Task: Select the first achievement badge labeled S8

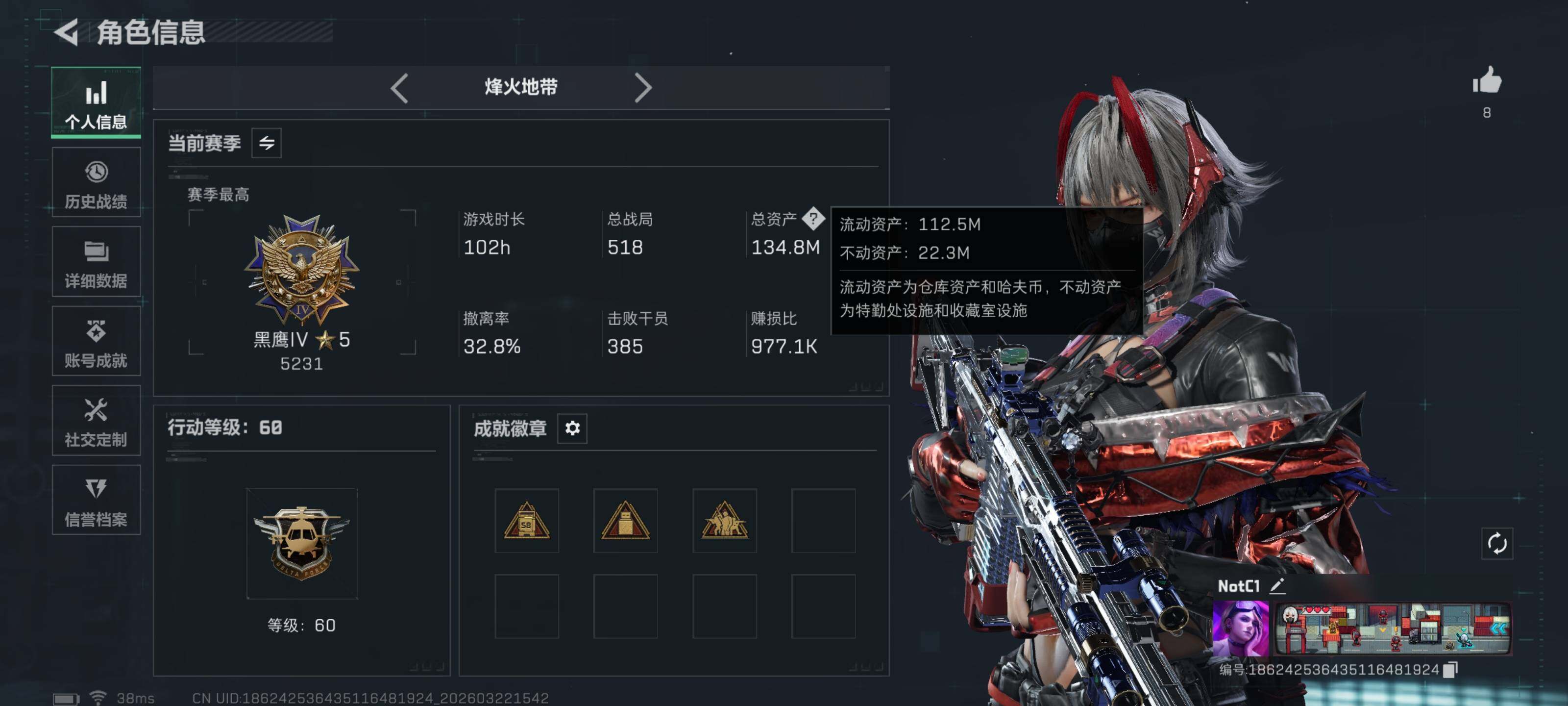Action: coord(527,521)
